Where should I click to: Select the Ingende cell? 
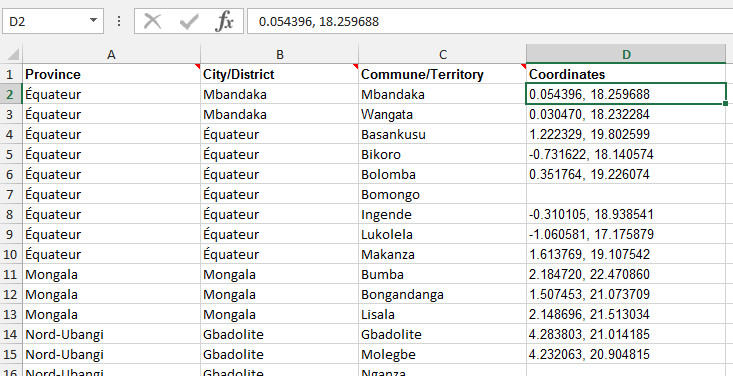(x=442, y=214)
